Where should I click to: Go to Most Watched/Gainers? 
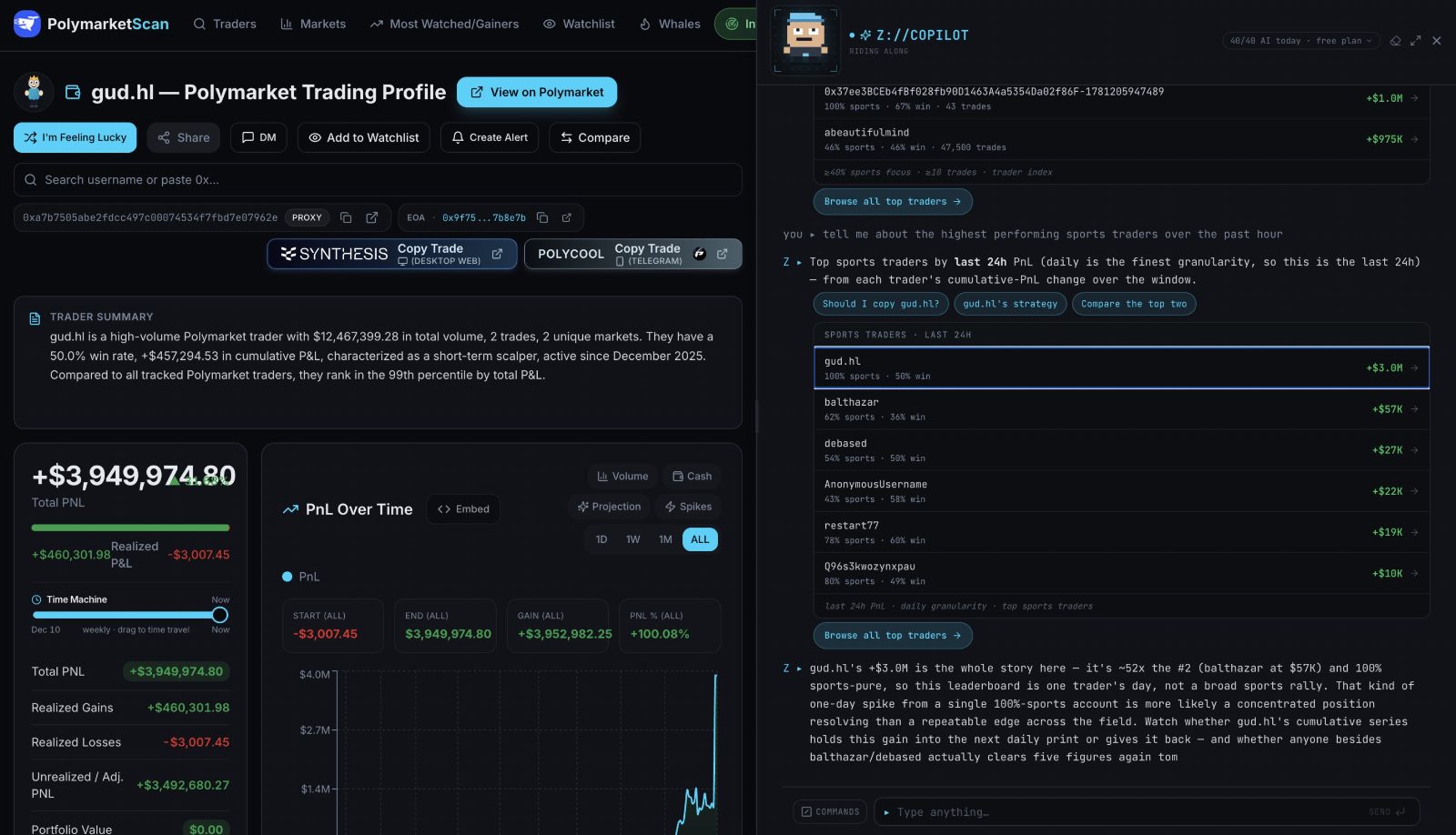(445, 24)
